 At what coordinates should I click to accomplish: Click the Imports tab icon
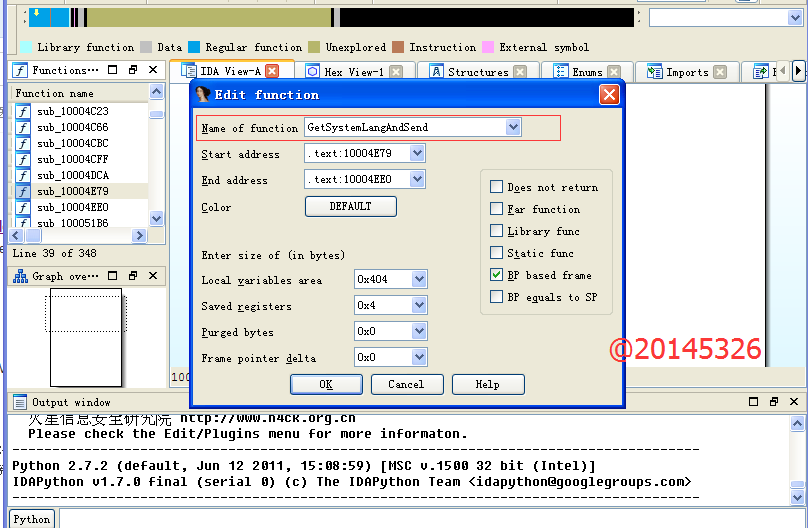point(655,72)
